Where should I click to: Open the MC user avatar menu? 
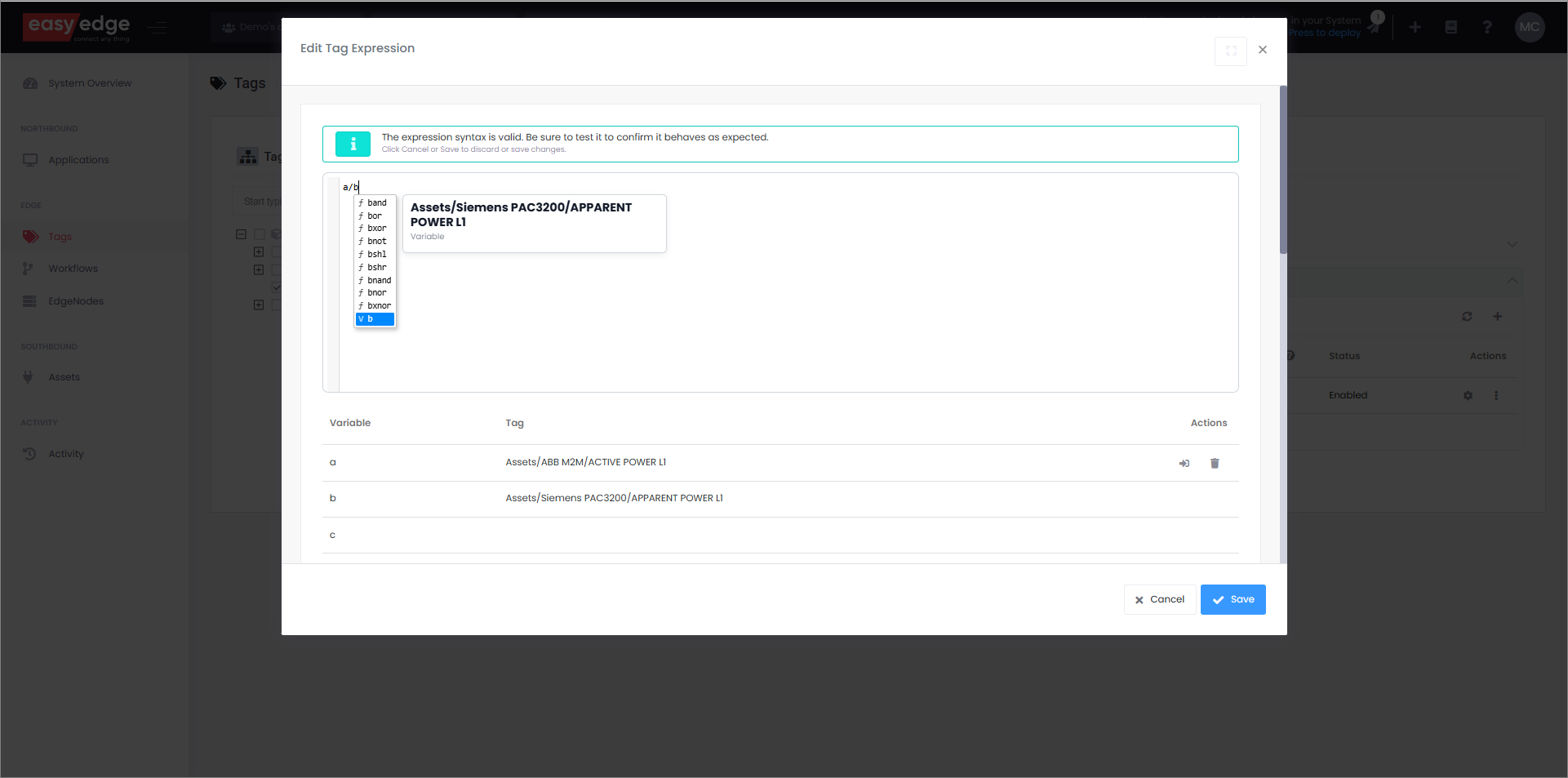coord(1529,27)
